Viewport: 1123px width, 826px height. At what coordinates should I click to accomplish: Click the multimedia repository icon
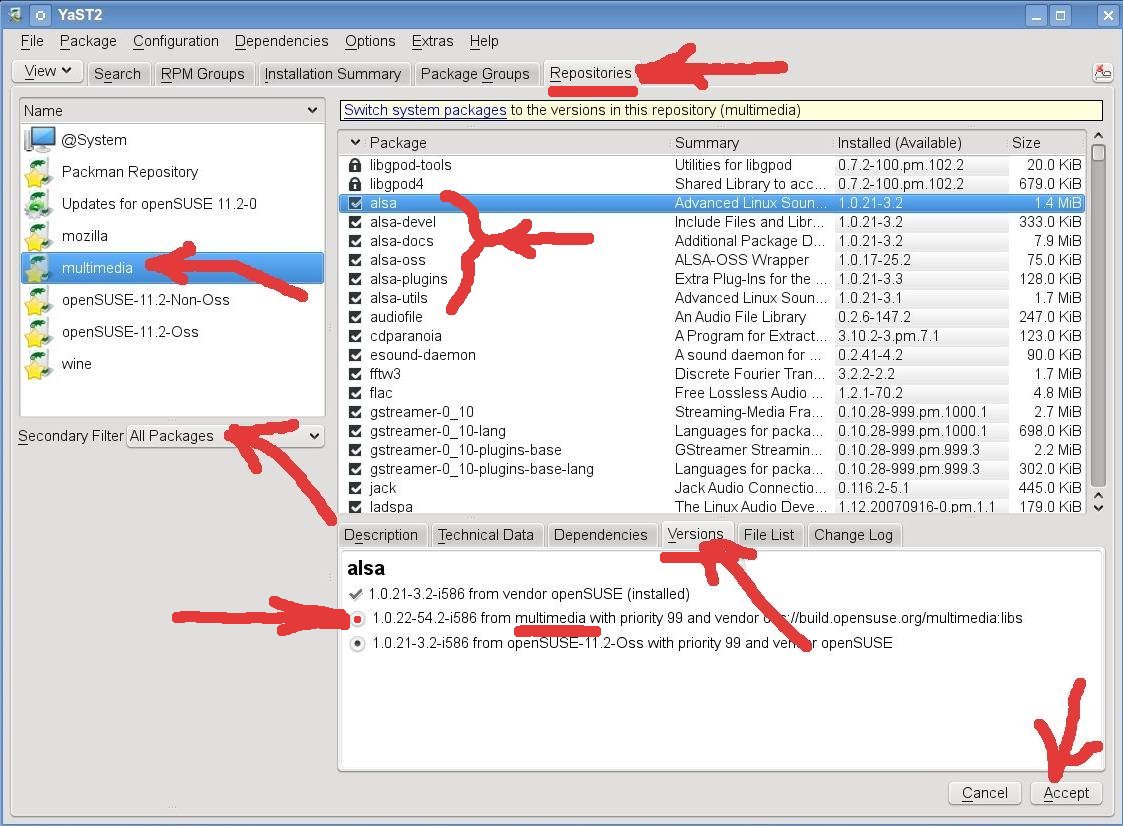click(37, 268)
